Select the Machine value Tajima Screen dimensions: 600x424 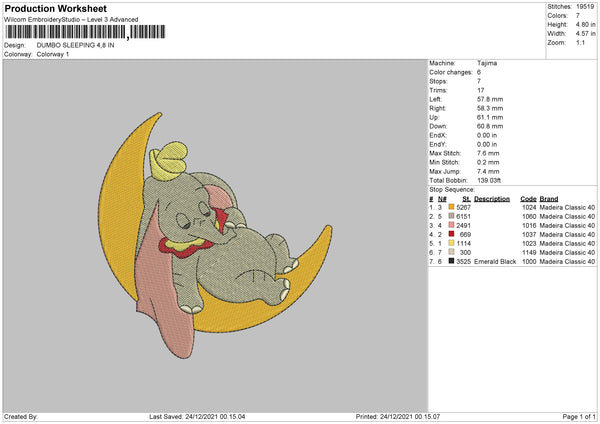[x=487, y=63]
